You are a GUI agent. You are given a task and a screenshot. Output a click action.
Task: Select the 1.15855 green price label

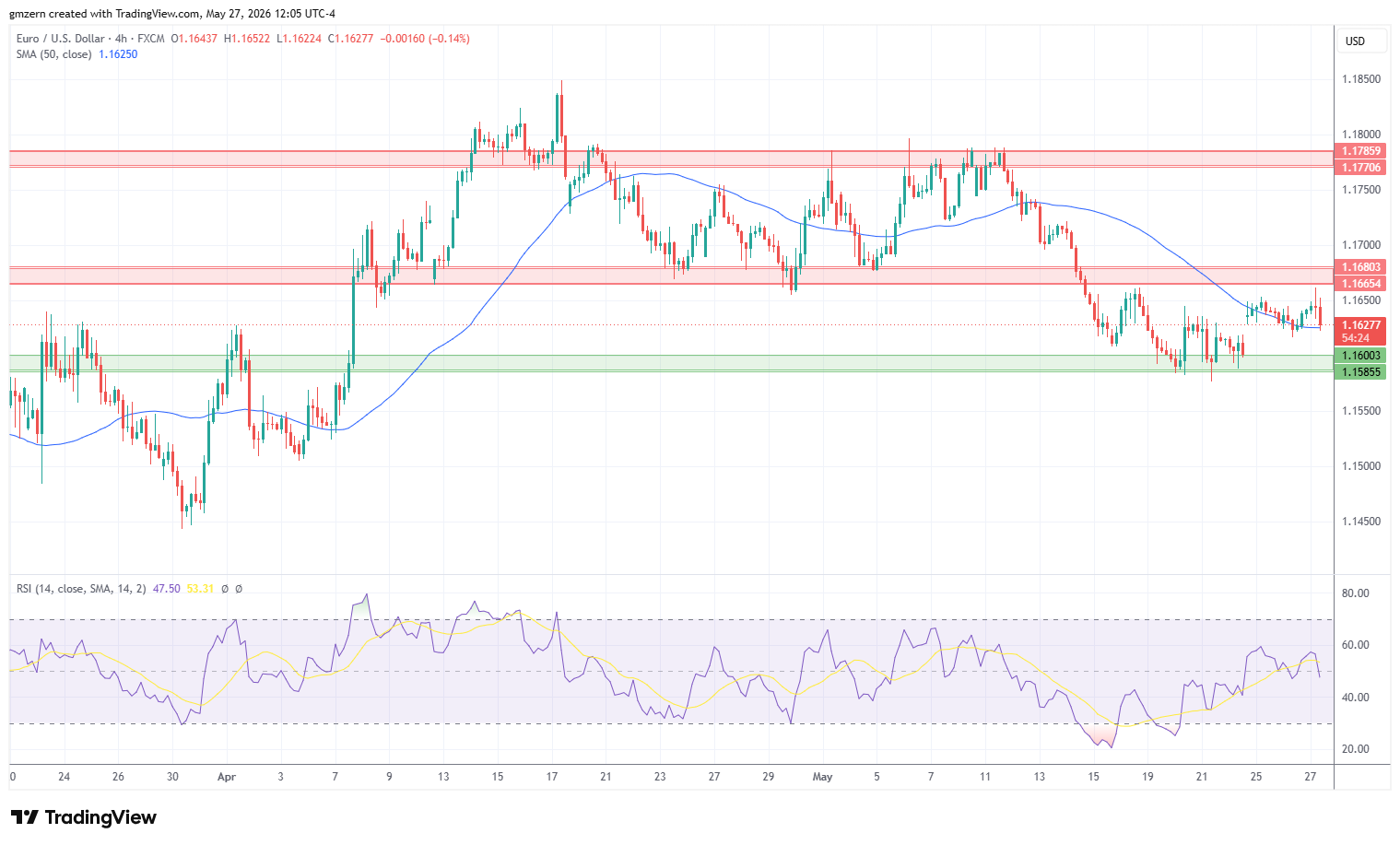(1360, 371)
